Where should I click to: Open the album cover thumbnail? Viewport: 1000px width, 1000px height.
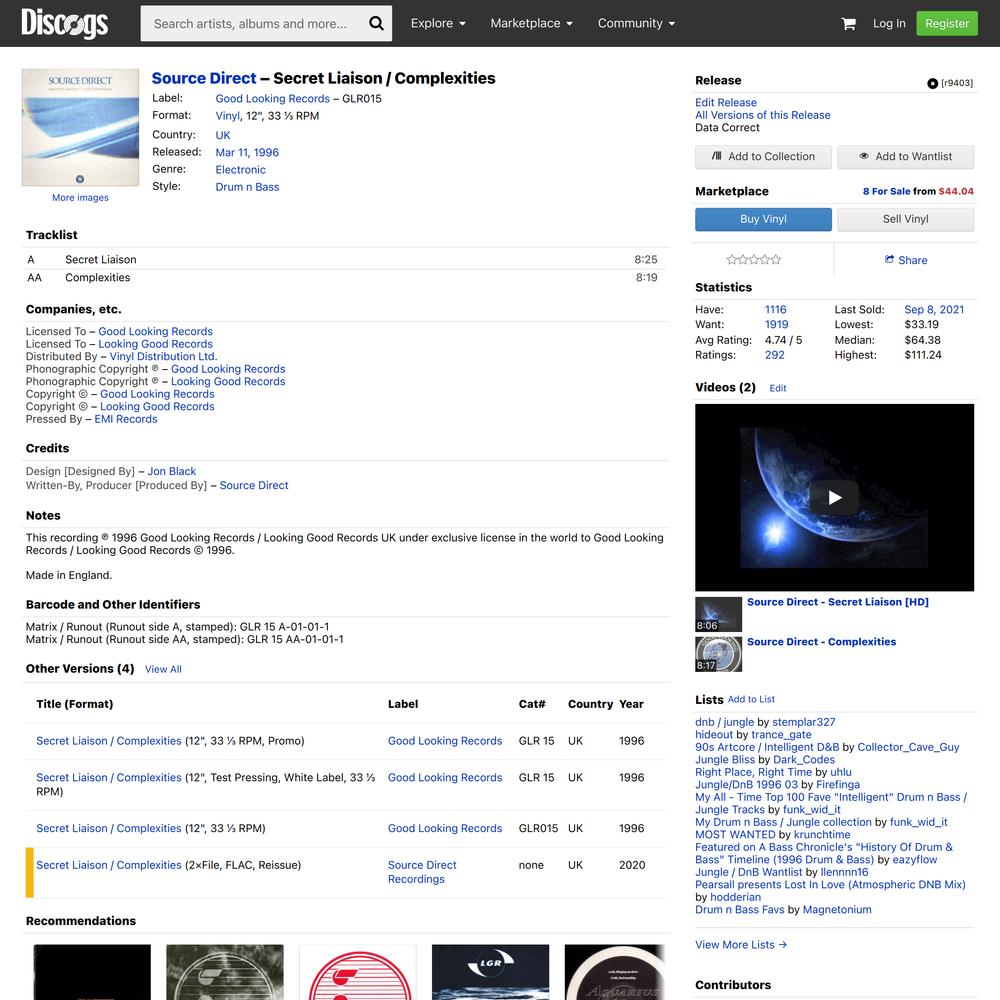tap(80, 128)
